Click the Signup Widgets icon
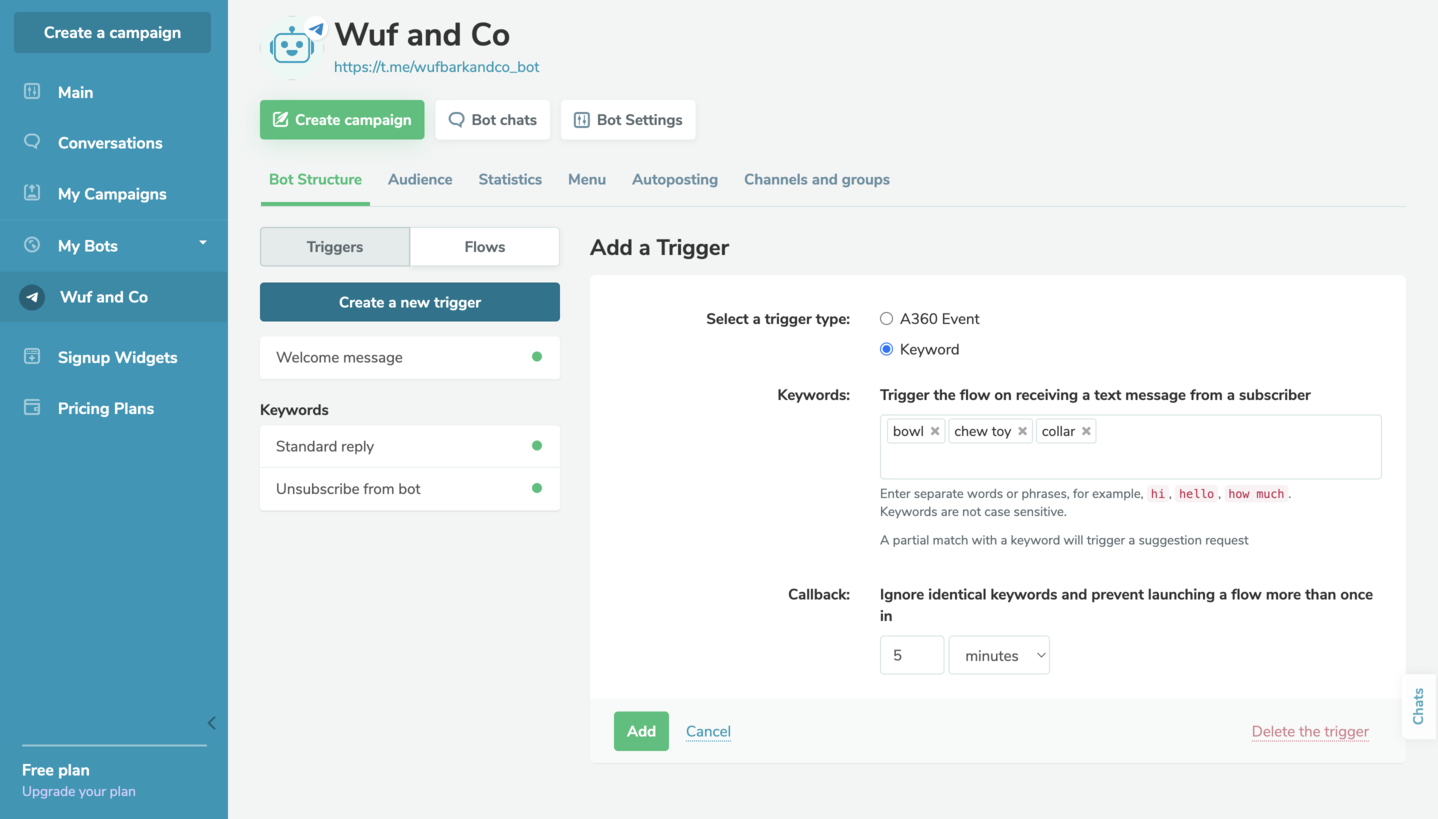The image size is (1438, 819). click(32, 357)
